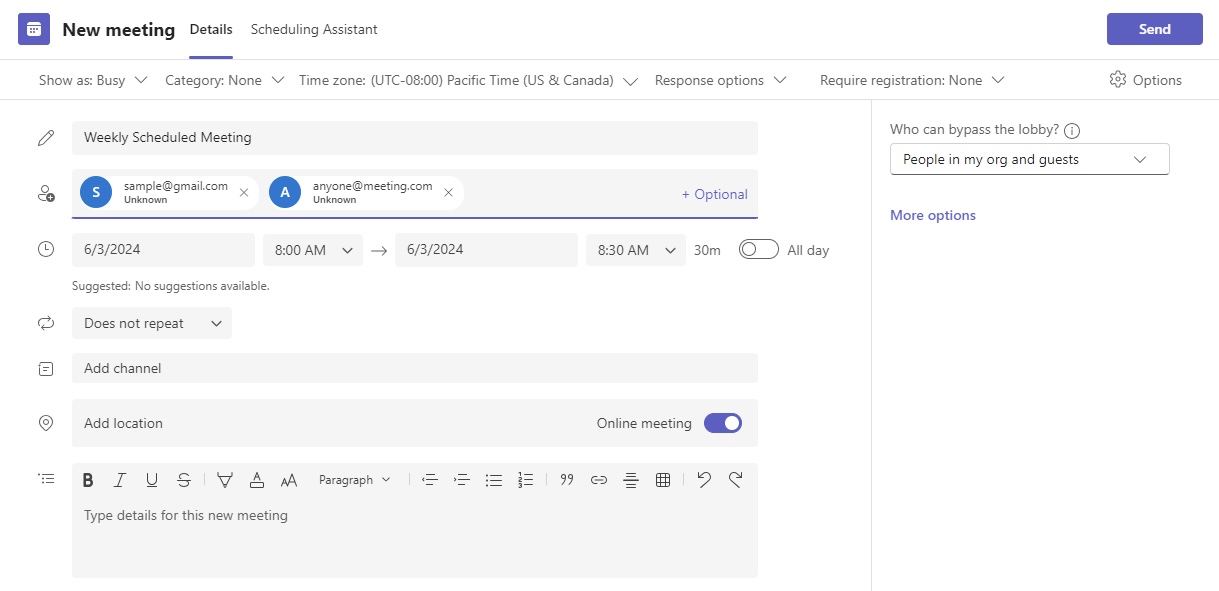Apply underline formatting

[152, 480]
